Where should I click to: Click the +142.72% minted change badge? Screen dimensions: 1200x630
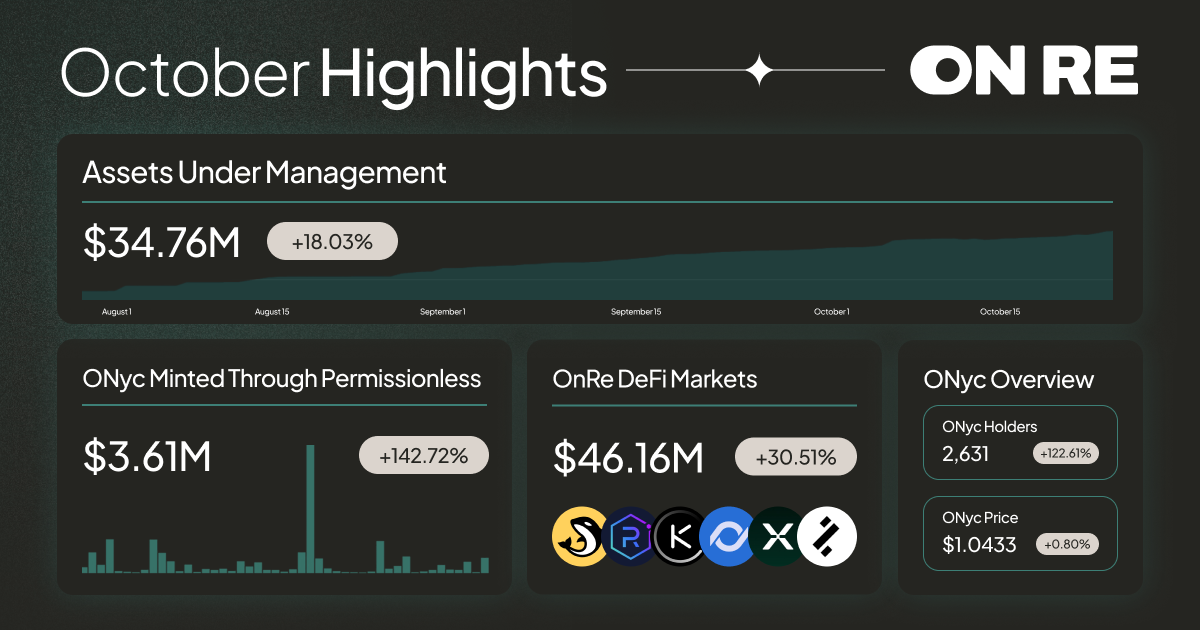[x=424, y=456]
